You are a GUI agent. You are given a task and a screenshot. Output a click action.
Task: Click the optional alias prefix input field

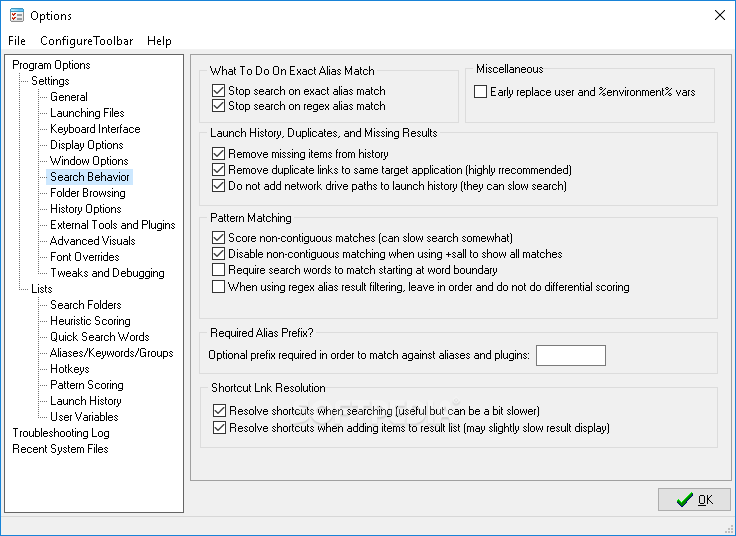(571, 355)
